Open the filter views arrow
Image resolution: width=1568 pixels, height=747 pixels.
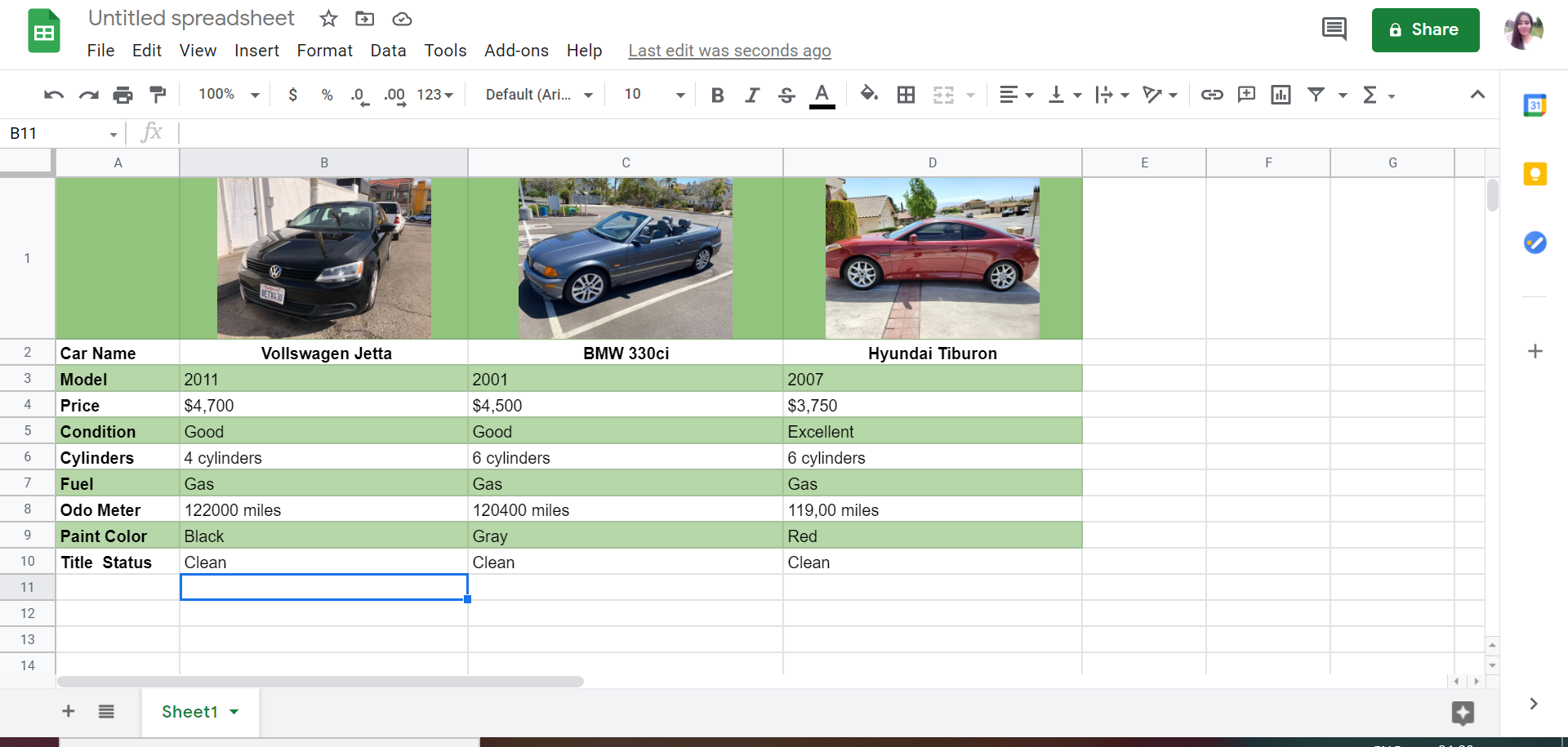click(x=1342, y=96)
